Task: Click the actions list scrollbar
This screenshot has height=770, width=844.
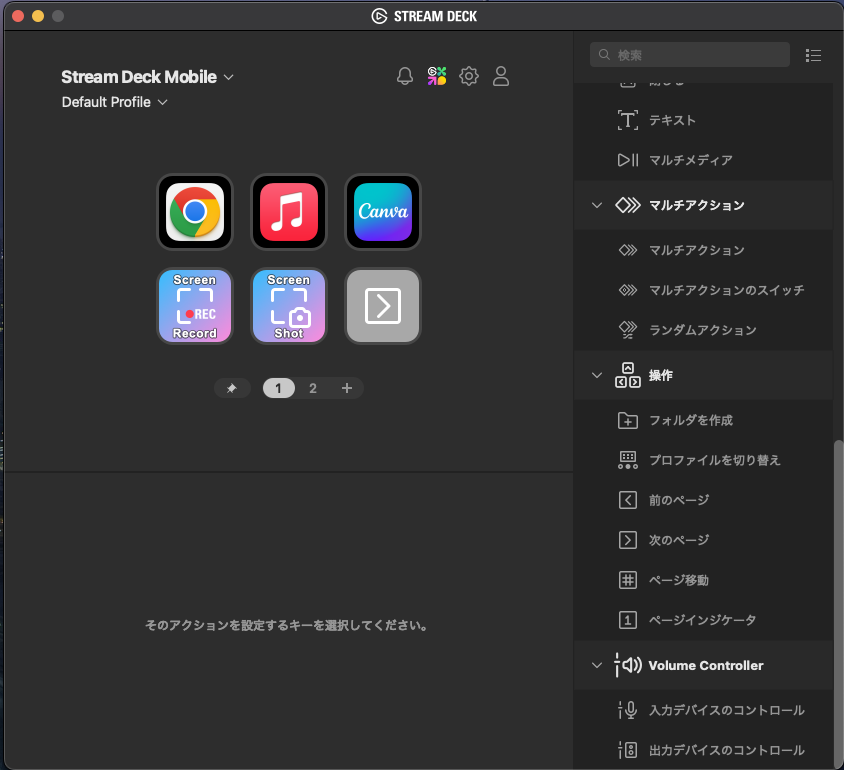Action: tap(838, 604)
